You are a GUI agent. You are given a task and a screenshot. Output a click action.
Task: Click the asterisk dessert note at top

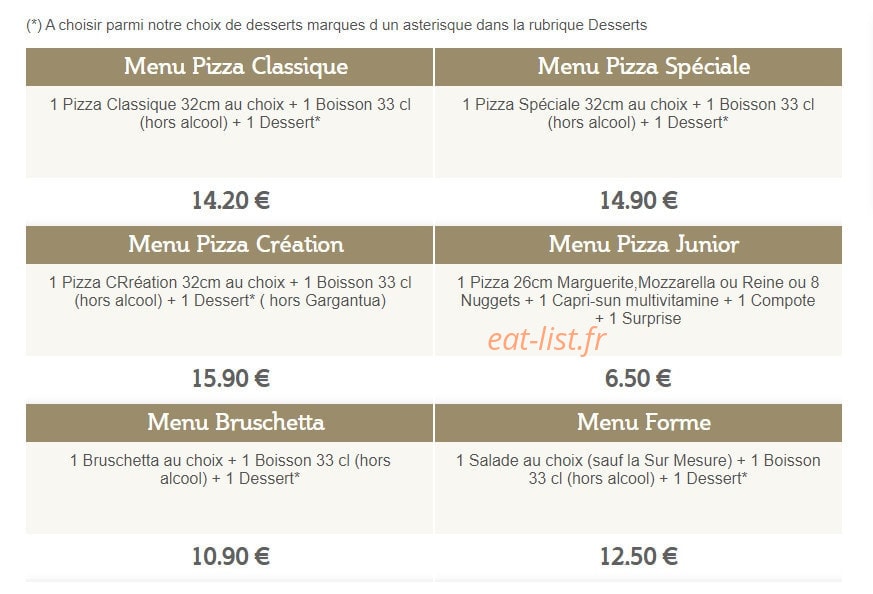336,25
